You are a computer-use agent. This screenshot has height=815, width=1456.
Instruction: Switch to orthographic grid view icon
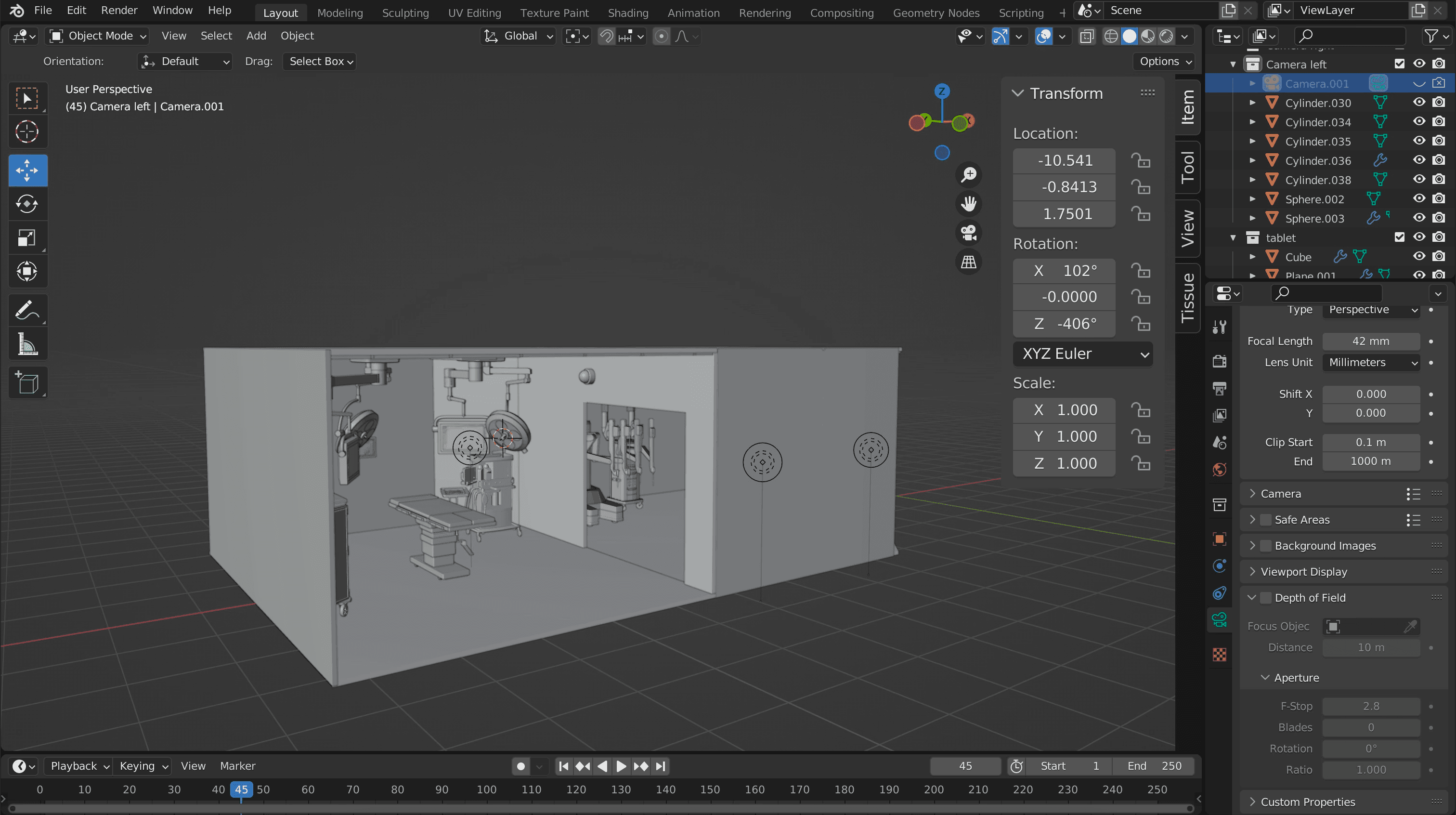coord(969,262)
